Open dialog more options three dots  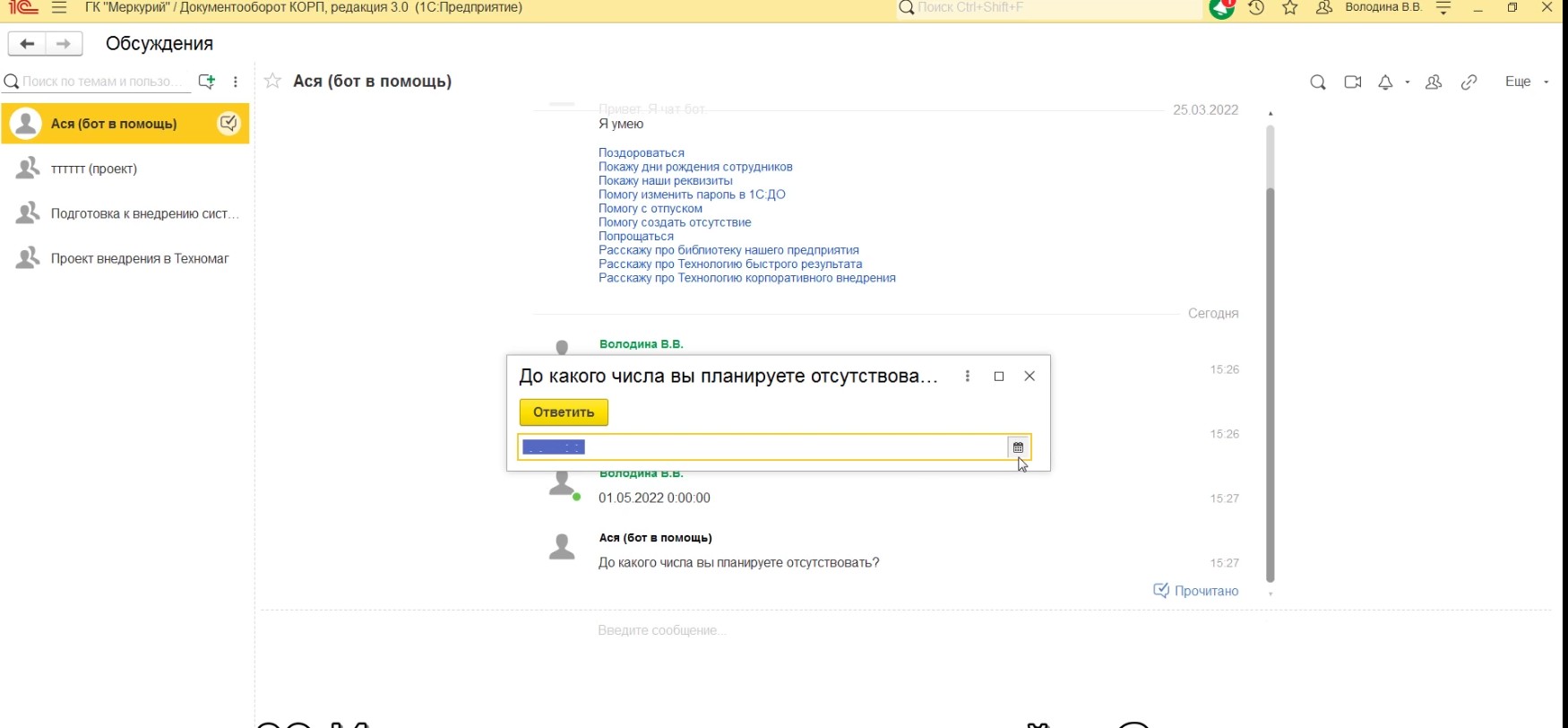[967, 377]
